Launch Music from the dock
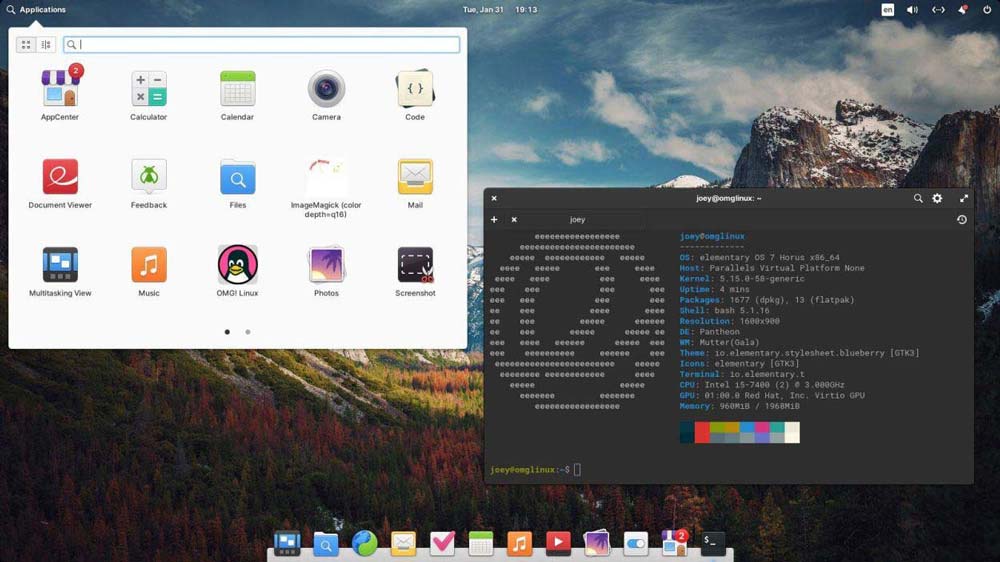Image resolution: width=1000 pixels, height=562 pixels. (x=519, y=544)
